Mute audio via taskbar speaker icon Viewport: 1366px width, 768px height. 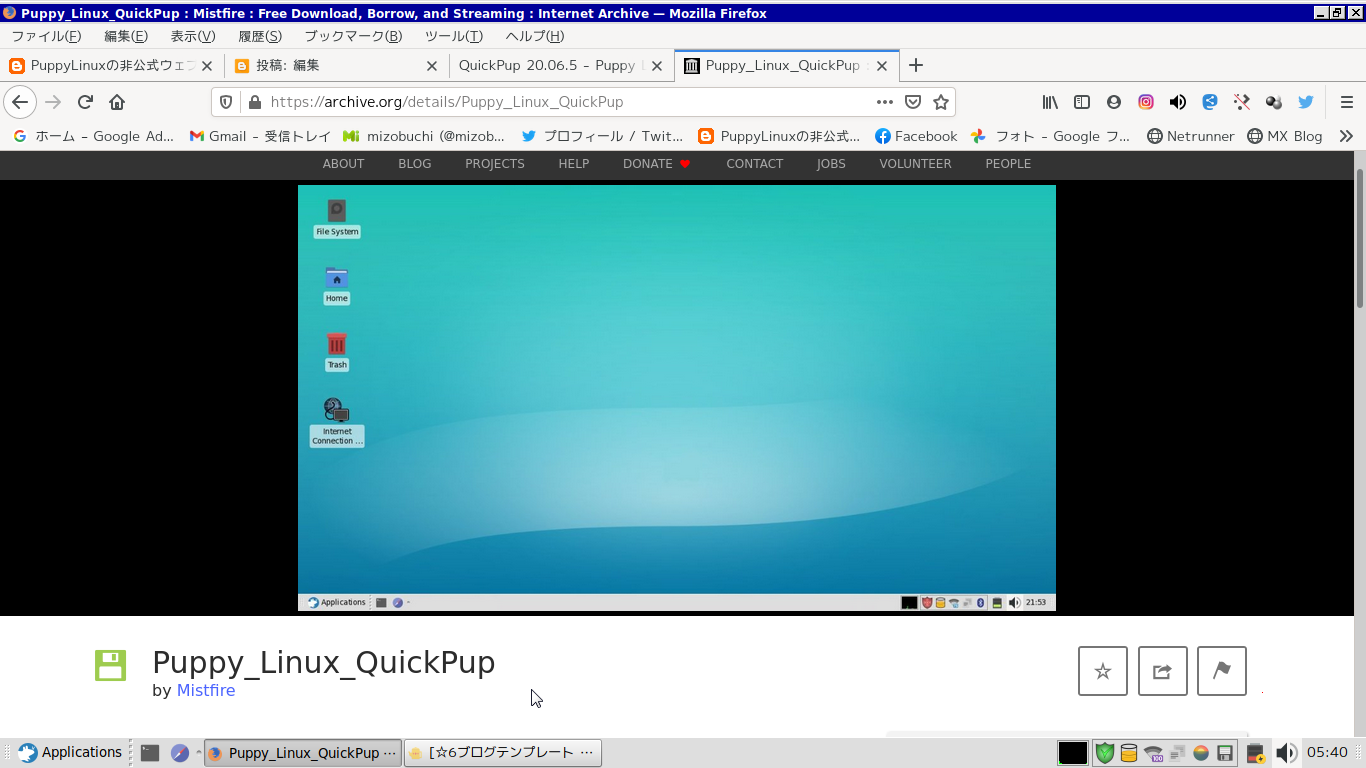tap(1286, 752)
